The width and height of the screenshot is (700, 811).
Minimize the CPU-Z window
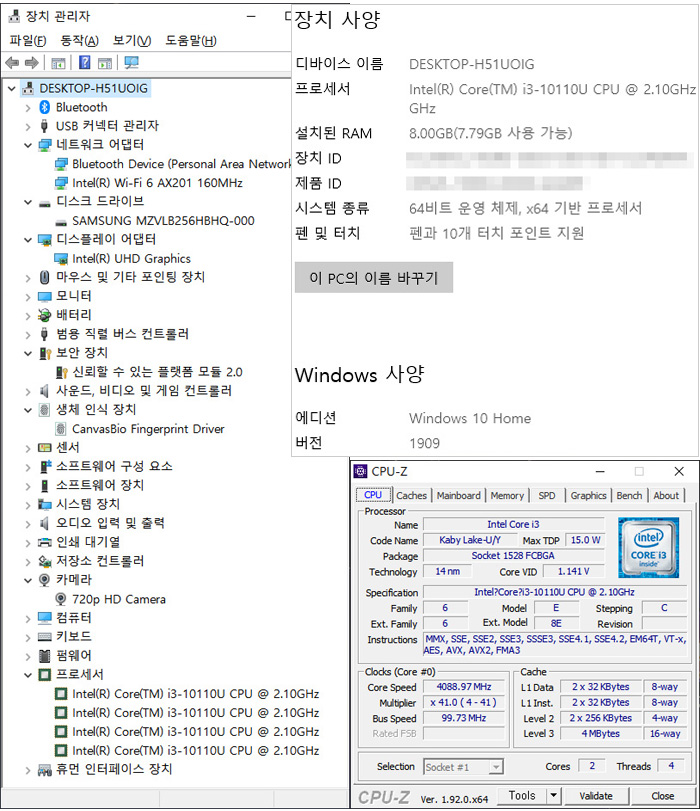coord(600,471)
